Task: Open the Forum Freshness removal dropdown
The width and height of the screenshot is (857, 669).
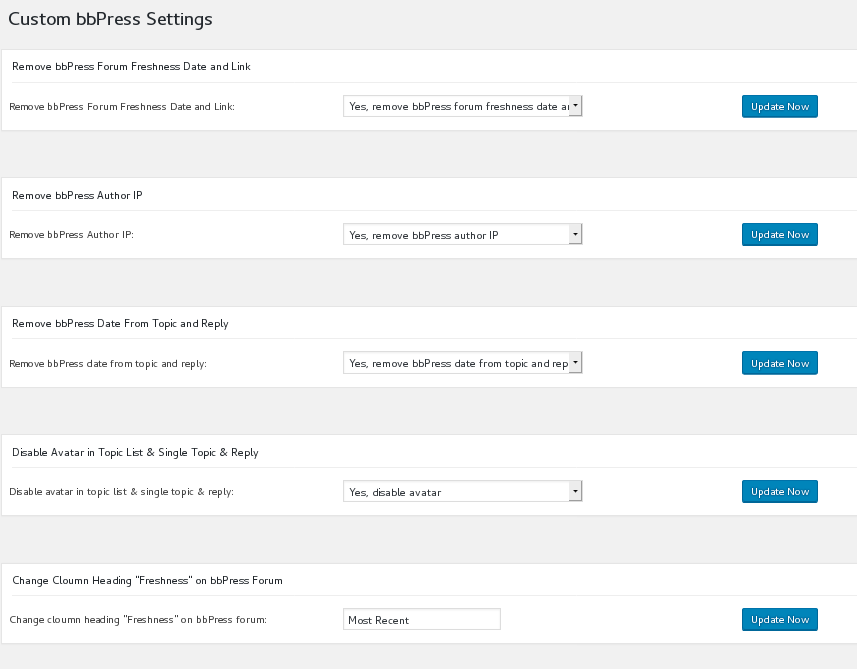Action: [462, 106]
